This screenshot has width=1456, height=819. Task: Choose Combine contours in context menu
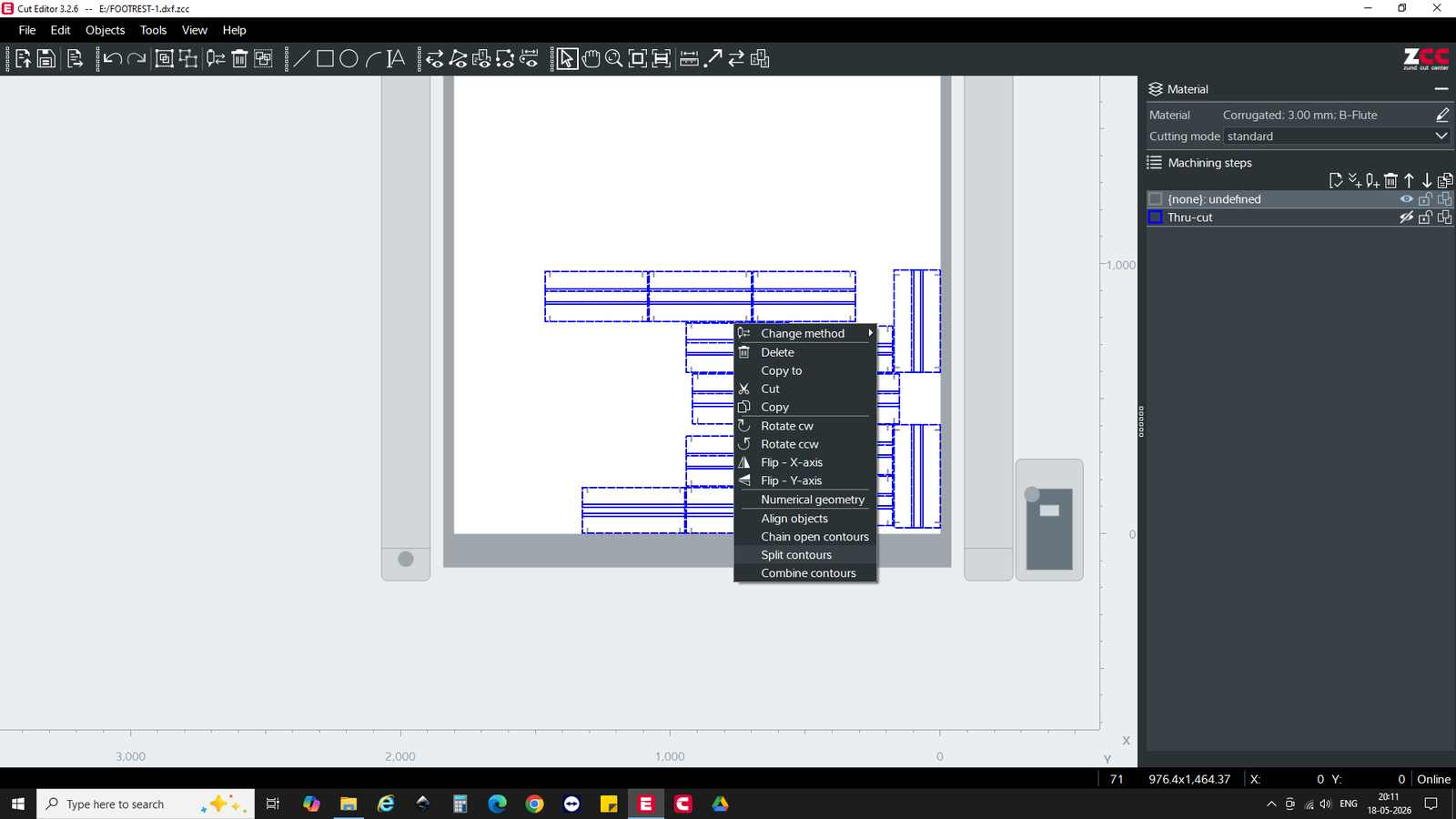point(805,573)
